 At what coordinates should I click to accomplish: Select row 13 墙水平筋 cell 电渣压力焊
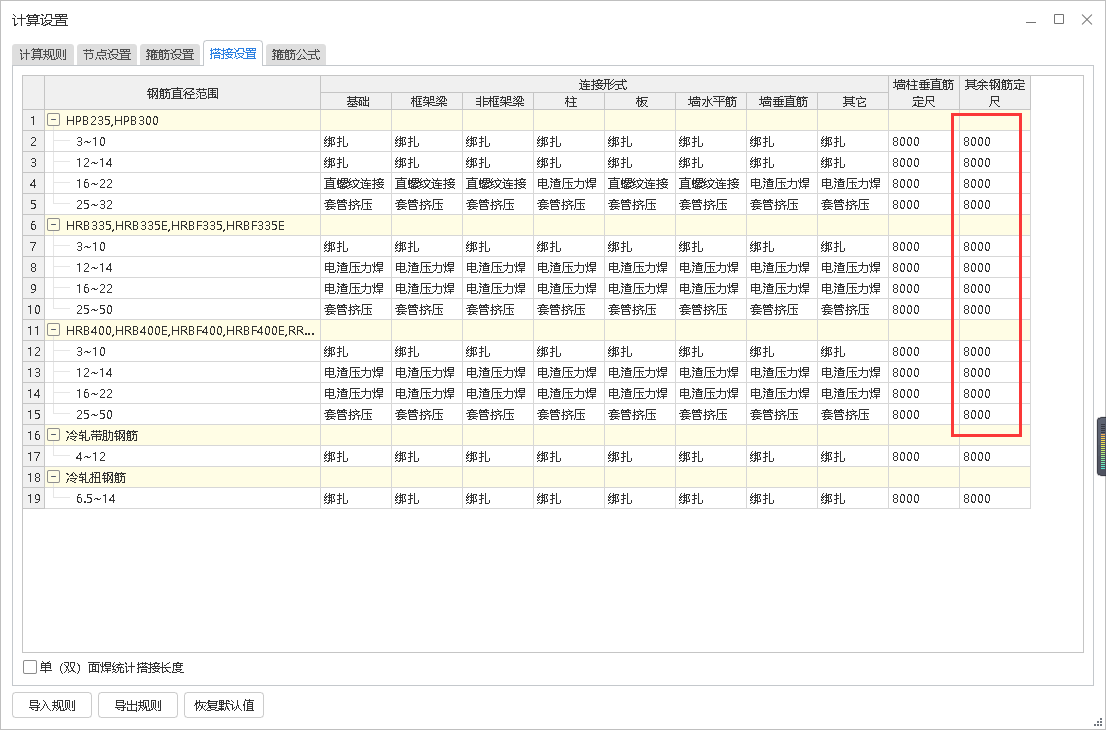(x=711, y=372)
